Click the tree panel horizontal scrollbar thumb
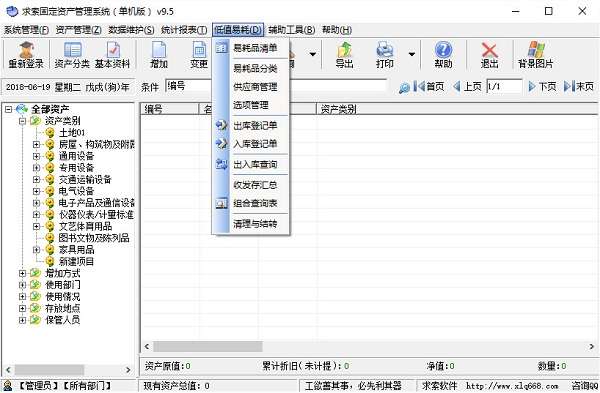 pyautogui.click(x=49, y=370)
